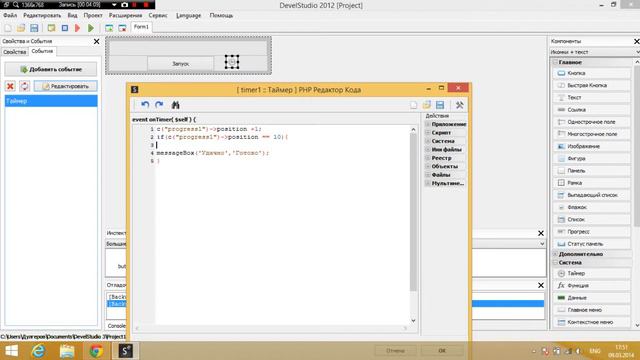Select the Быстрая Кнопка component
640x360 pixels.
[x=592, y=85]
